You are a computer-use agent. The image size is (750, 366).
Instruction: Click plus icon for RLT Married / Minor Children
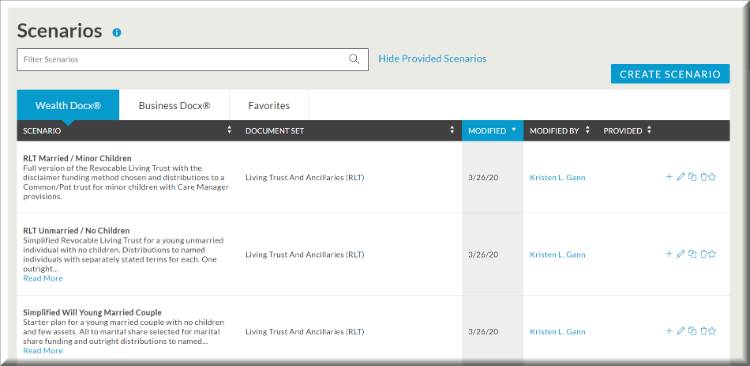point(669,177)
